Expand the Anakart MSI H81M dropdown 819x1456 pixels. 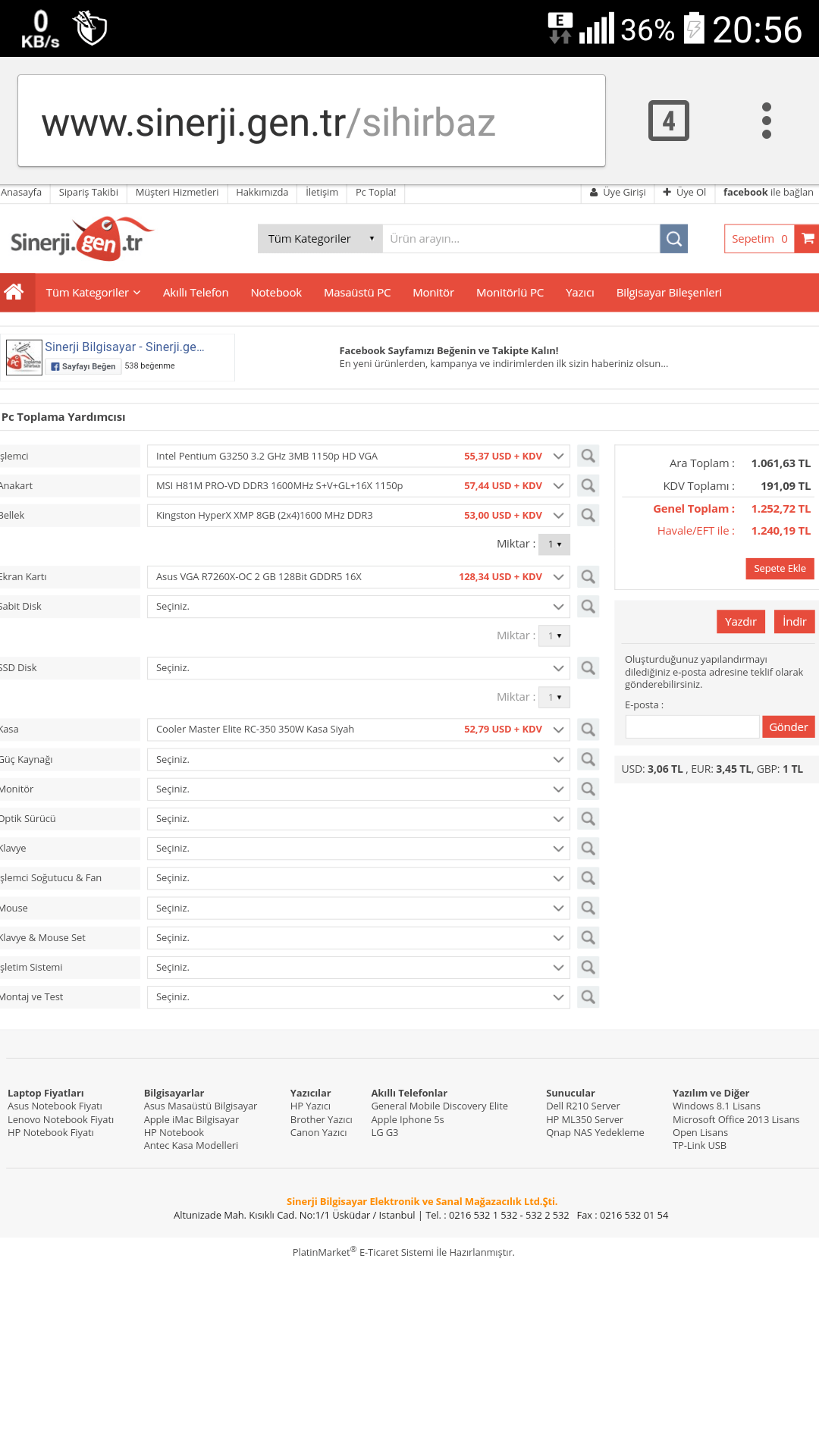(x=359, y=485)
